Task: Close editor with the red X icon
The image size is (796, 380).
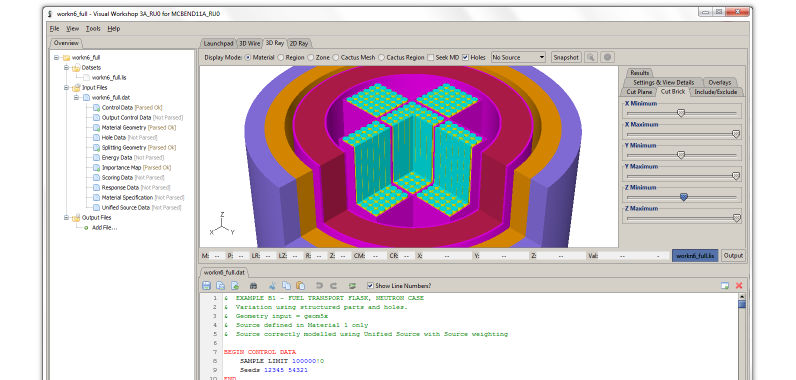Action: click(x=739, y=286)
